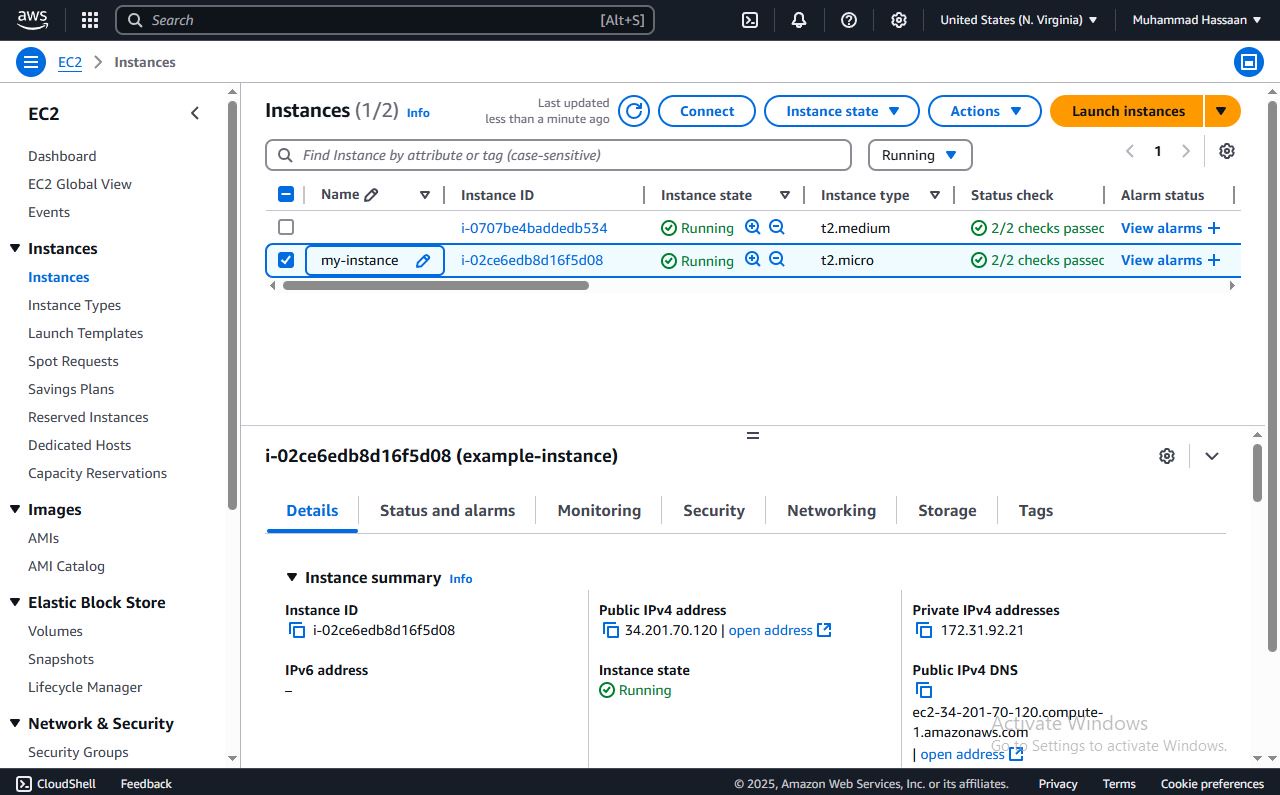Click the panel resize handle above details

(x=753, y=435)
